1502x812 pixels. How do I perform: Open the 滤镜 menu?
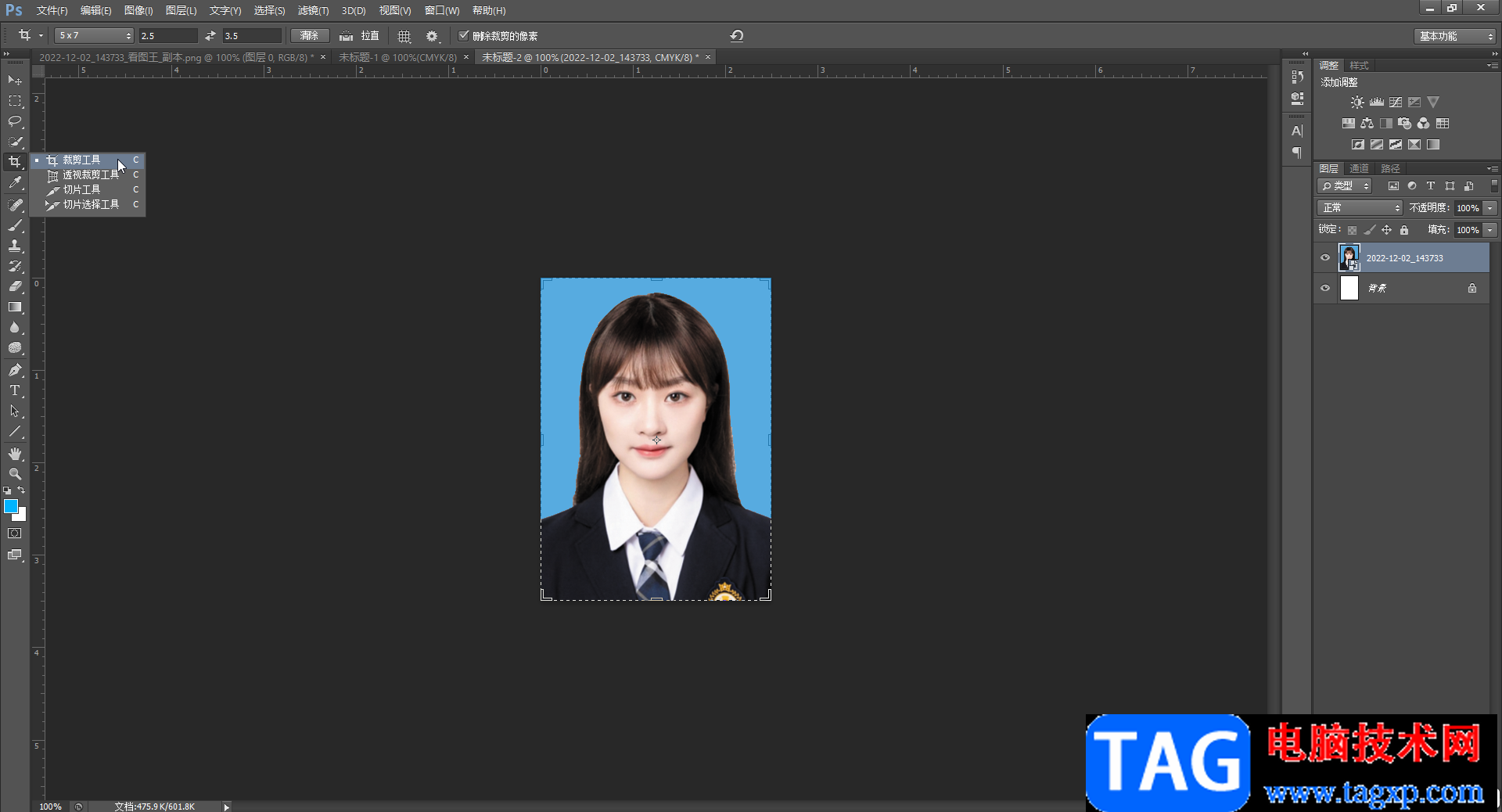click(x=313, y=11)
